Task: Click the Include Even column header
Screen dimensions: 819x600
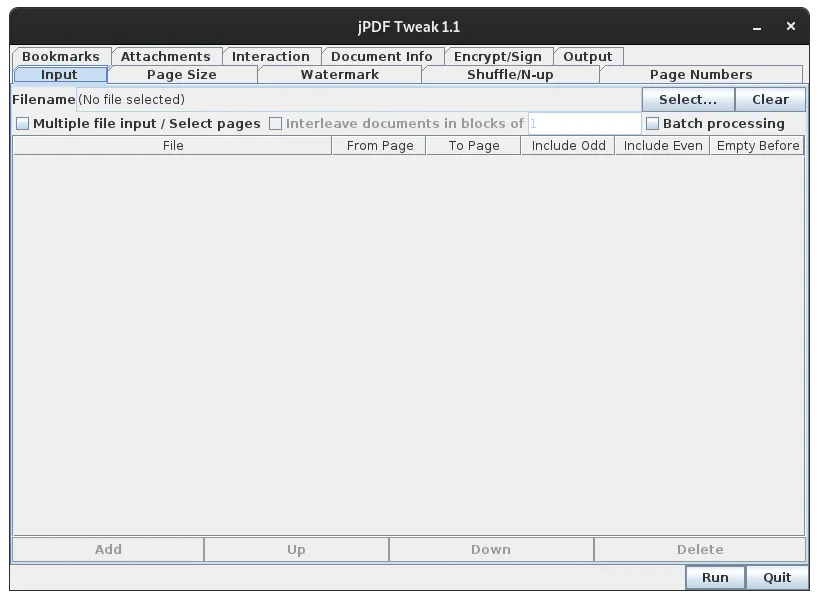Action: click(x=663, y=146)
